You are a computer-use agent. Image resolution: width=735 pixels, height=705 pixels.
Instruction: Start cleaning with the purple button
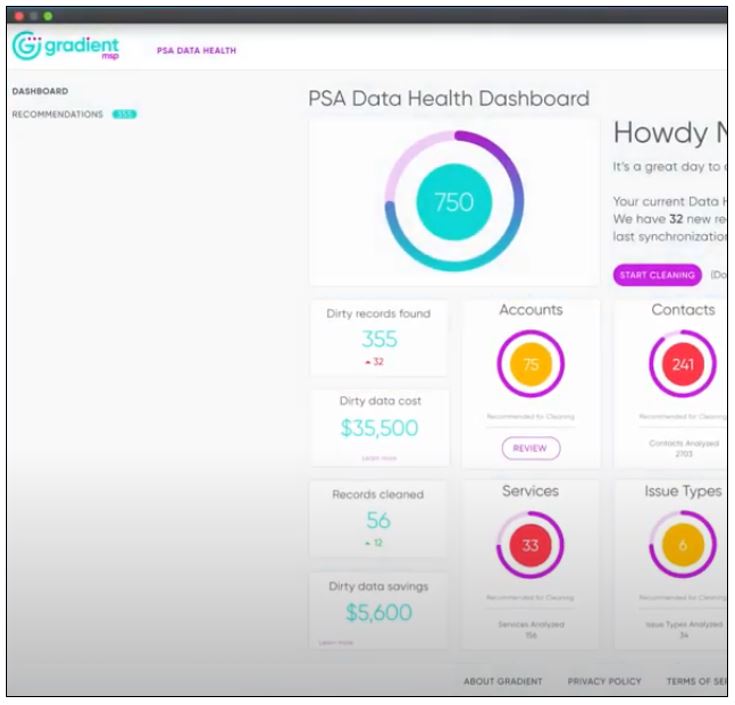point(657,275)
